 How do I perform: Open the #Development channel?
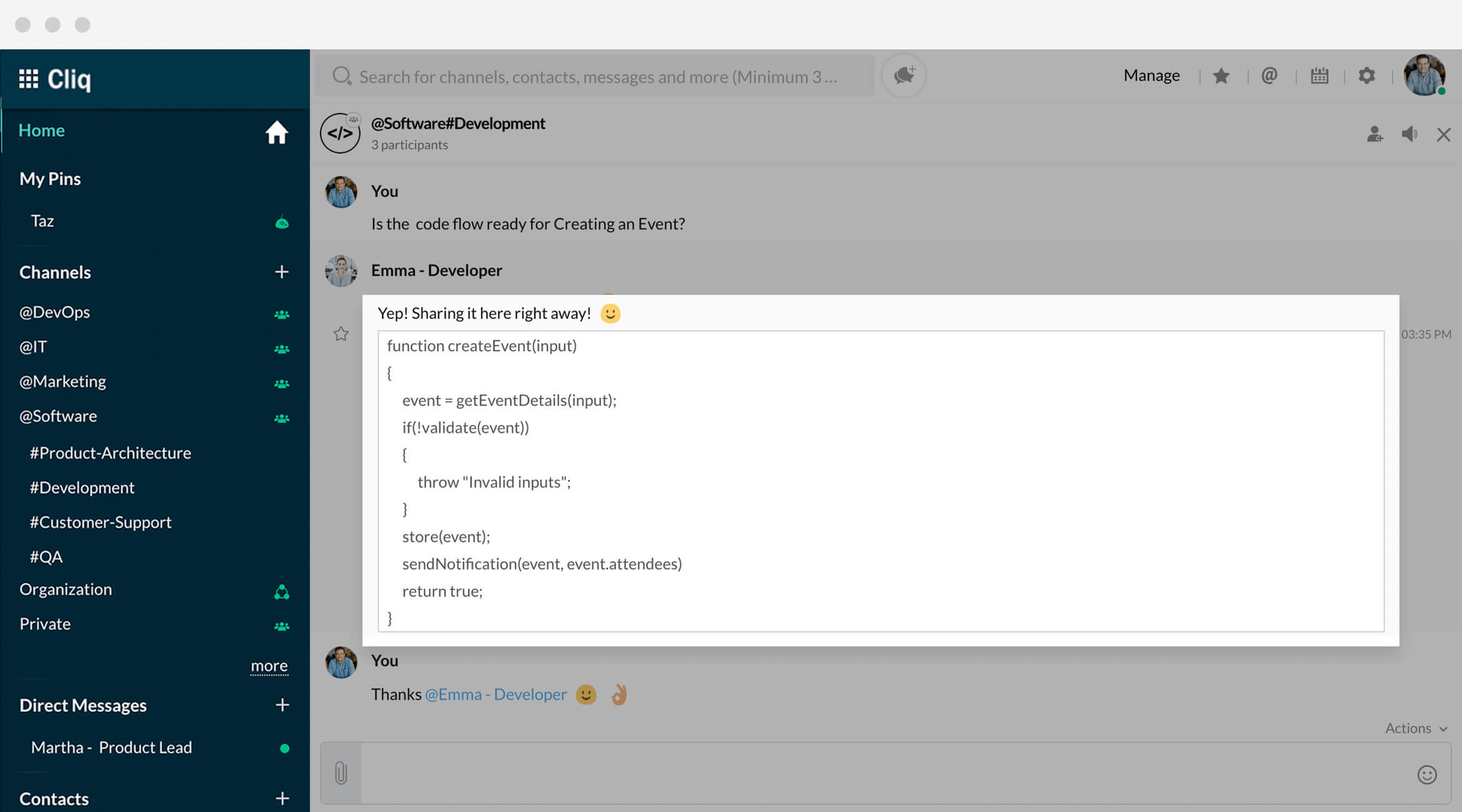coord(82,487)
